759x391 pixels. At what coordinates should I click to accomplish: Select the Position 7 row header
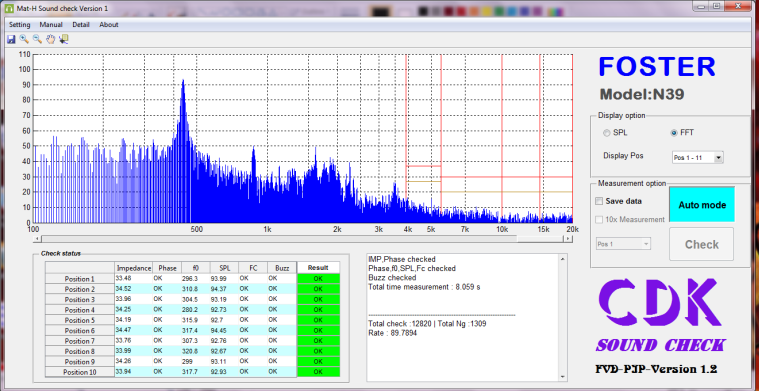pyautogui.click(x=80, y=341)
